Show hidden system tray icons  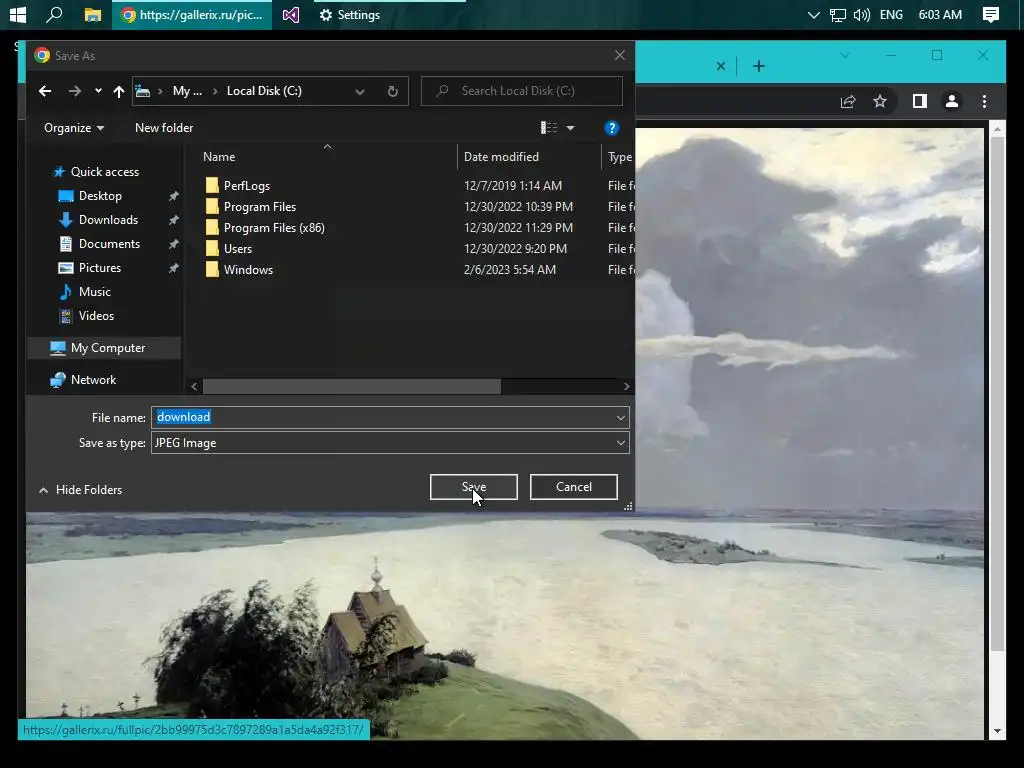coord(813,14)
